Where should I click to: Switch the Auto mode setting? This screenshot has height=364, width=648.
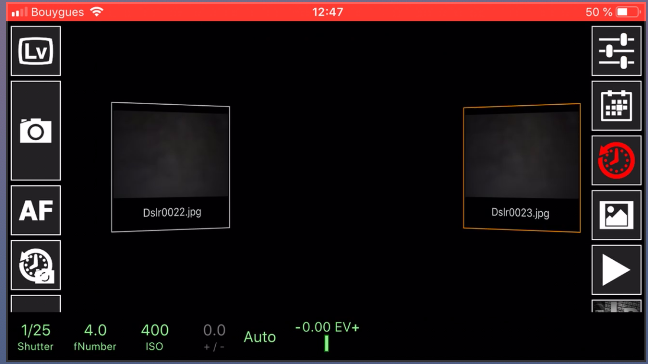tap(260, 337)
